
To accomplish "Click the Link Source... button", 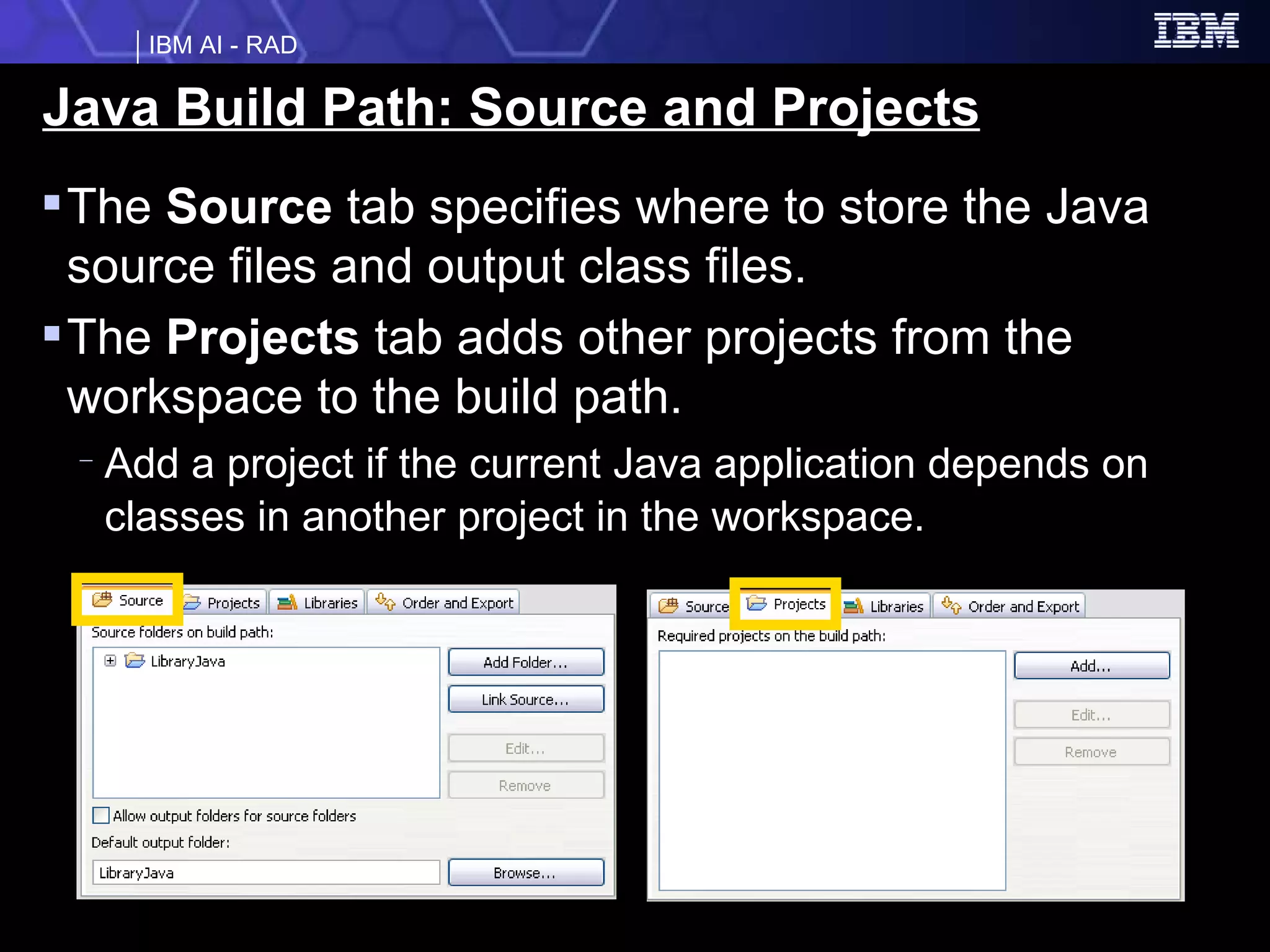I will [526, 699].
